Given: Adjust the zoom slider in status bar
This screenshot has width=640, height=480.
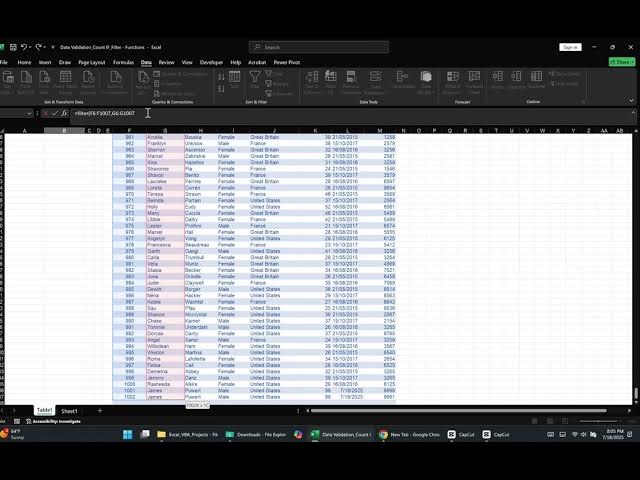Looking at the screenshot, I should pyautogui.click(x=598, y=421).
